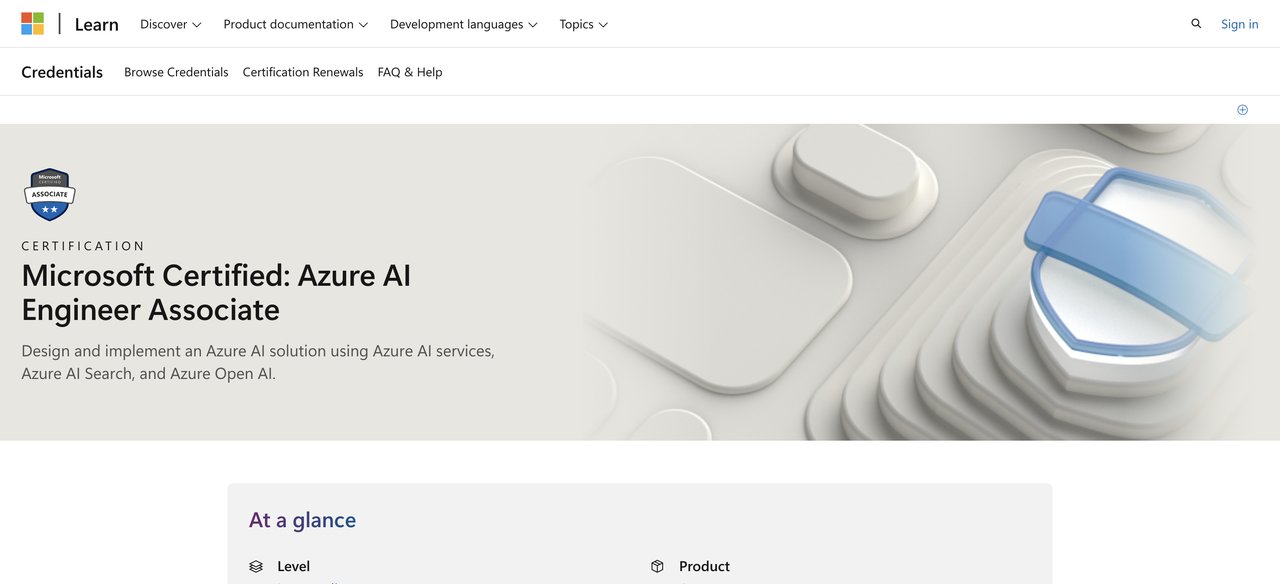This screenshot has height=584, width=1280.
Task: Click the Sign in link
Action: pyautogui.click(x=1240, y=24)
